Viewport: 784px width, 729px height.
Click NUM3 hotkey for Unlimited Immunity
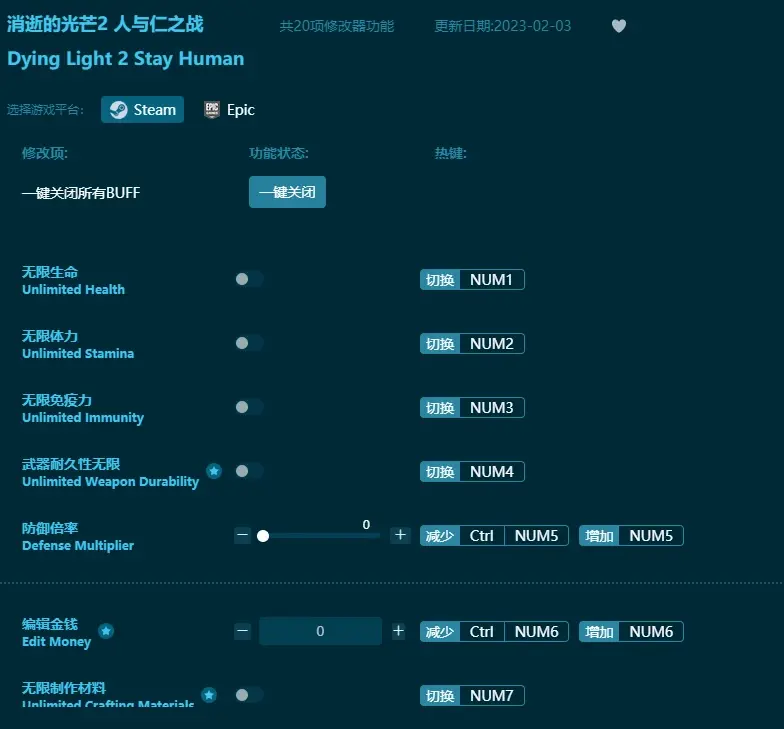tap(492, 408)
